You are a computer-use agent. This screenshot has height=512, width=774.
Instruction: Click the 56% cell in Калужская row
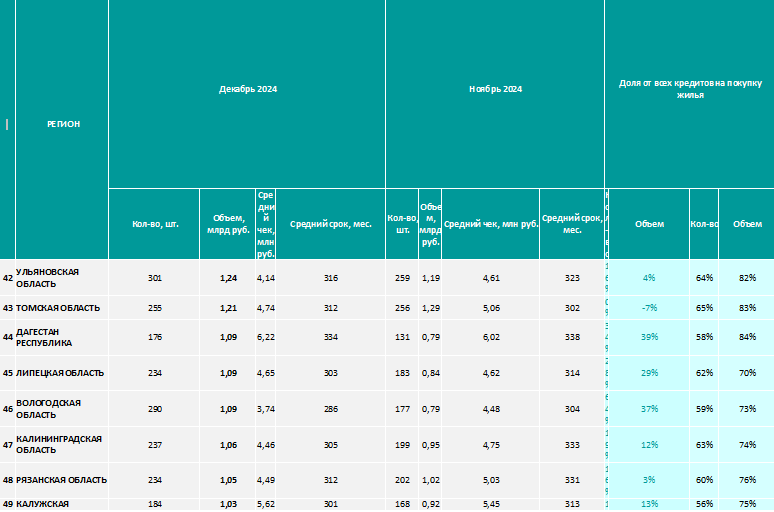point(704,505)
